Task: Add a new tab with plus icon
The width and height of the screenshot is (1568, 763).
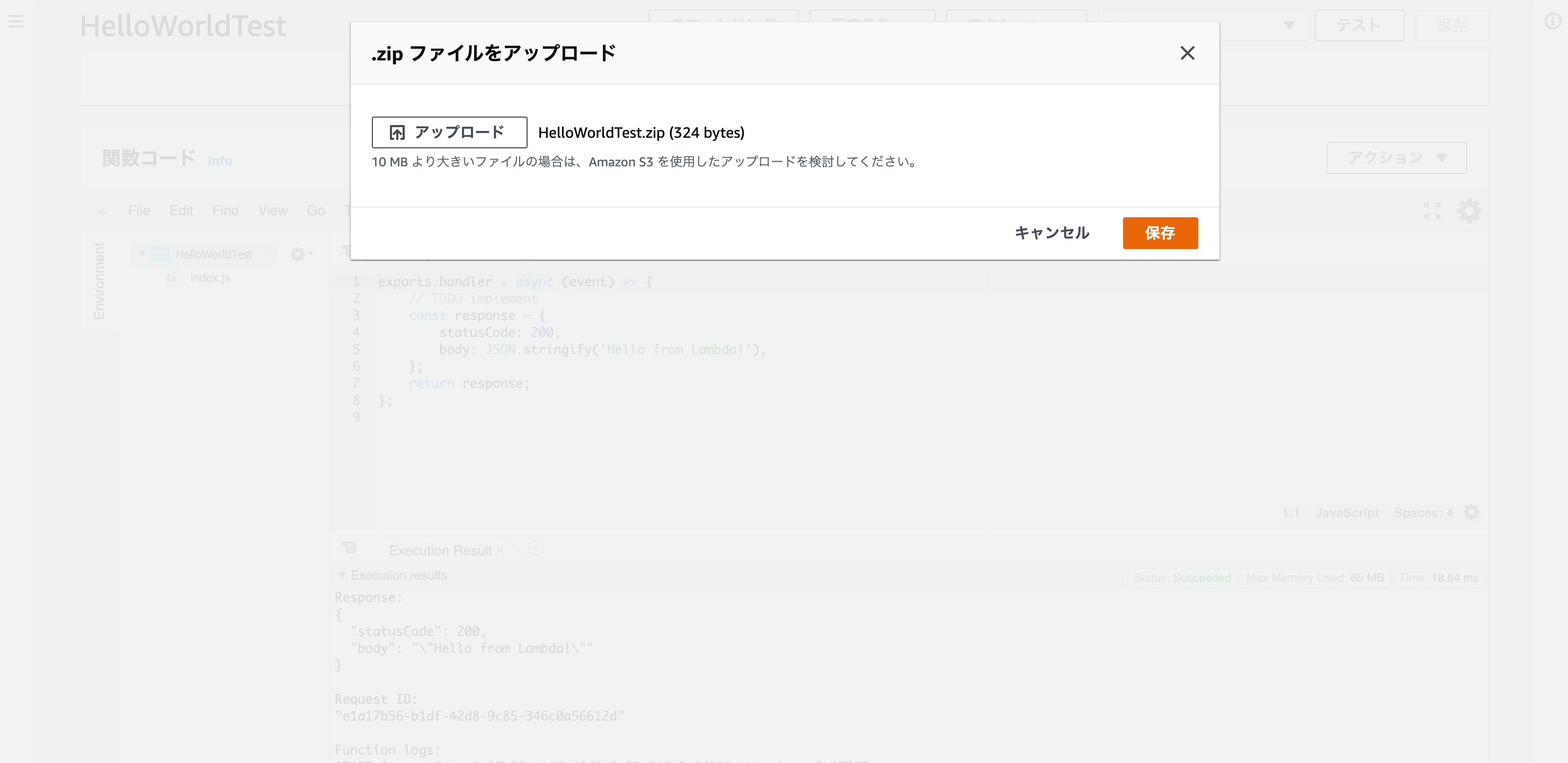Action: (536, 547)
